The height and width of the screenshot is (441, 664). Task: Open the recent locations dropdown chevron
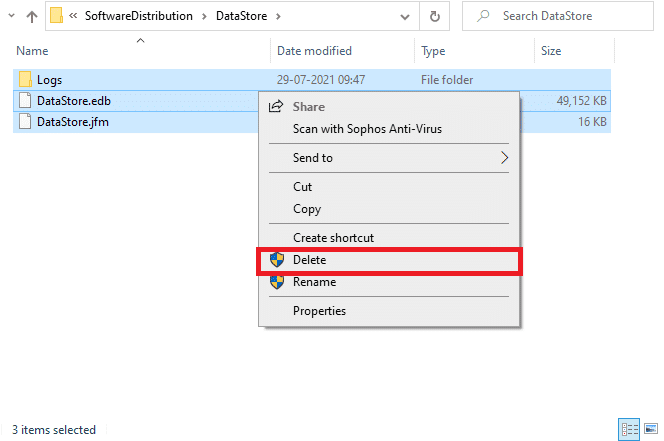point(11,16)
